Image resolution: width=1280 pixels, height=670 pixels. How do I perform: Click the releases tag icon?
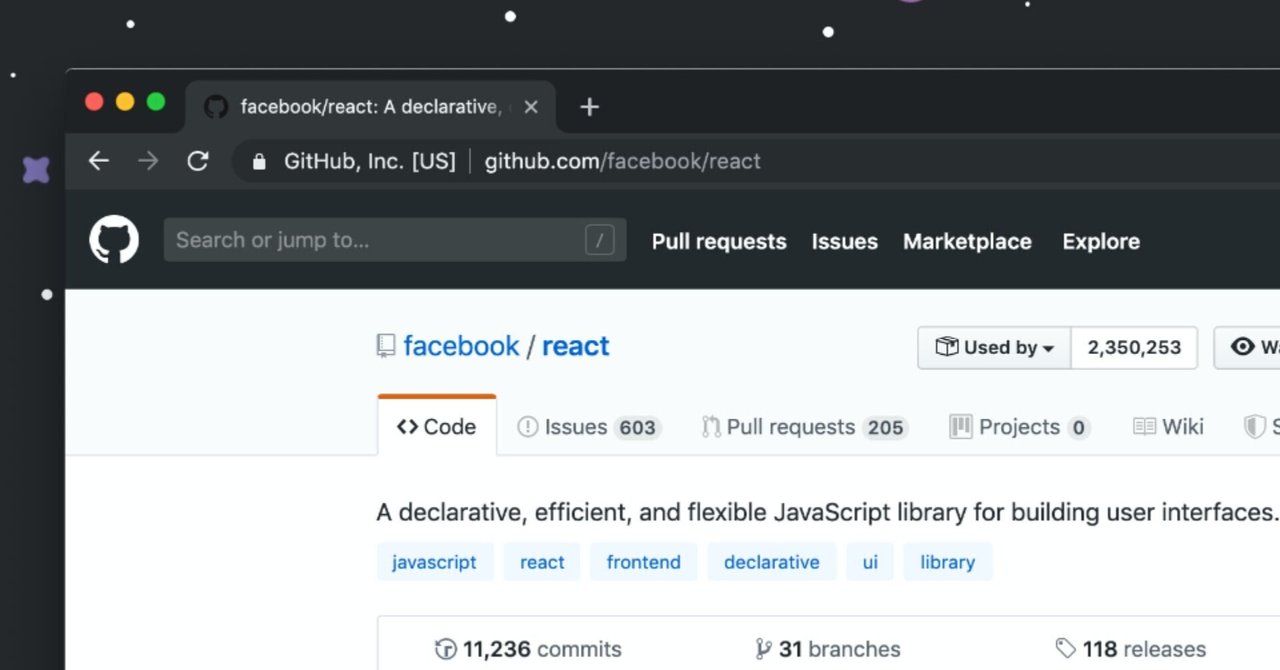pos(1064,648)
